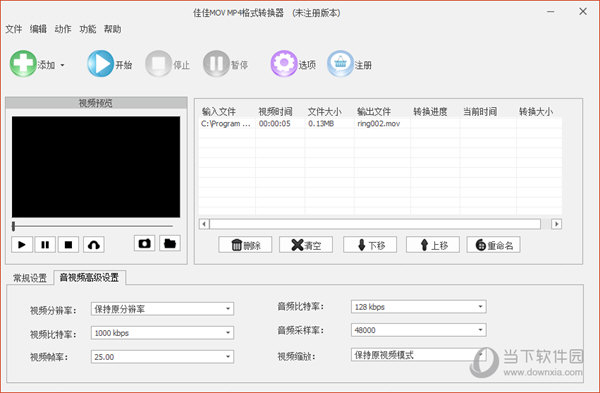
Task: Open the 帮助 menu
Action: tap(112, 29)
